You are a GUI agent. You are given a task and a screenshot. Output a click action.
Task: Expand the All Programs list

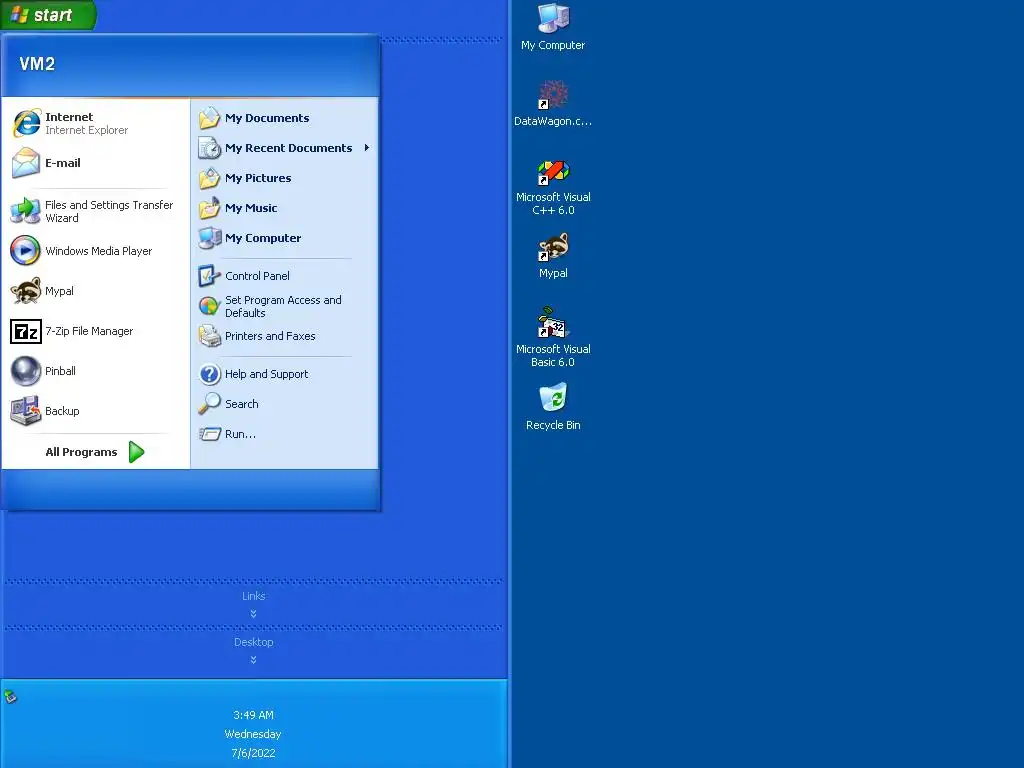tap(96, 452)
